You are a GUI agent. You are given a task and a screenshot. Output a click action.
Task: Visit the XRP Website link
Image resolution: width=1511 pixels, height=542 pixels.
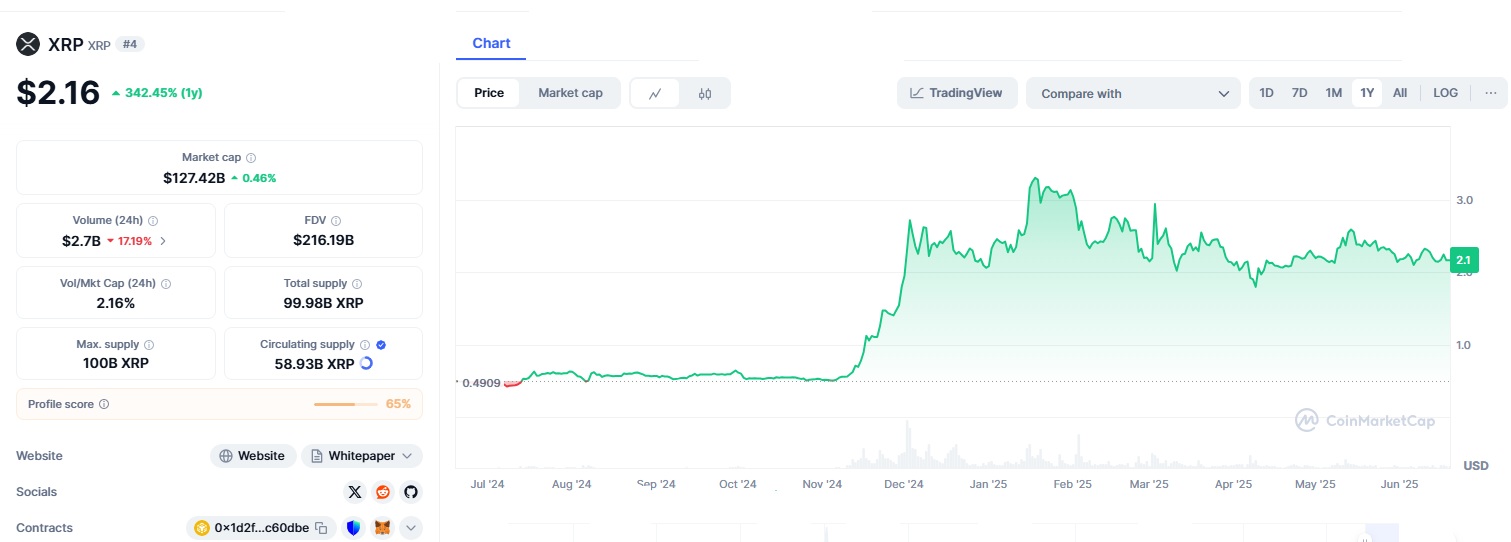point(253,456)
